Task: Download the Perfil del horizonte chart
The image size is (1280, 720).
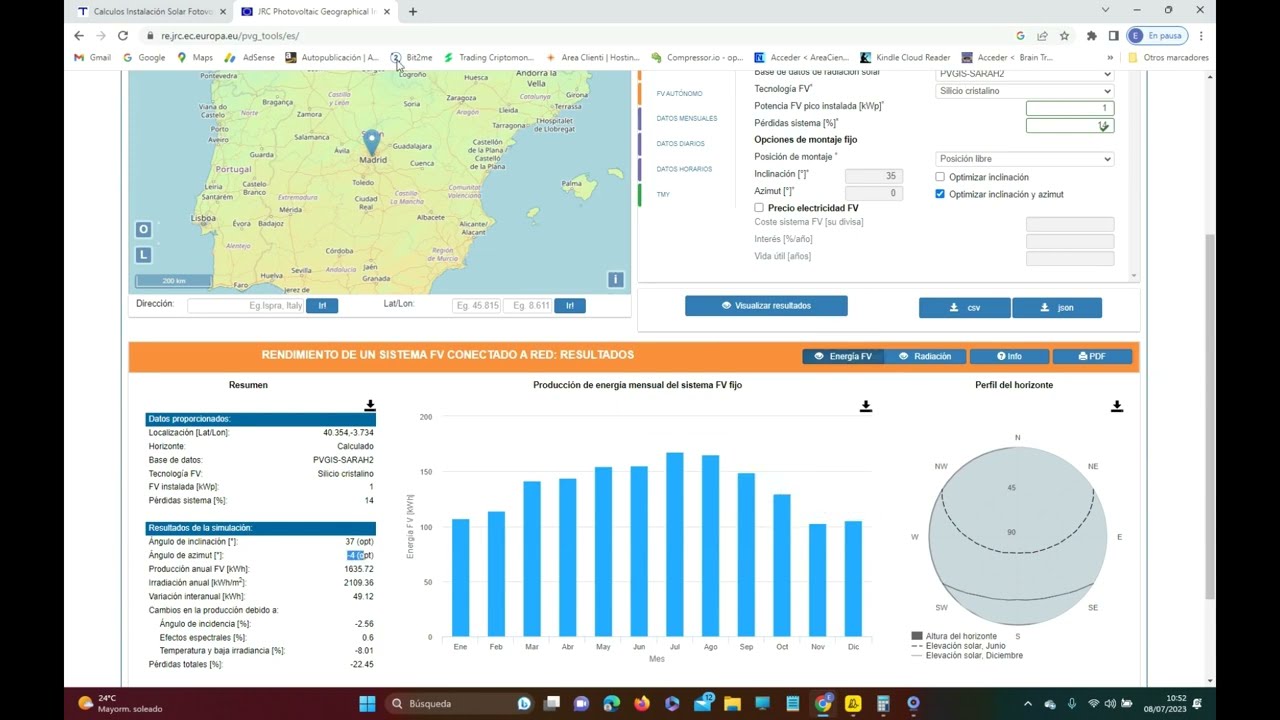Action: (x=1117, y=406)
